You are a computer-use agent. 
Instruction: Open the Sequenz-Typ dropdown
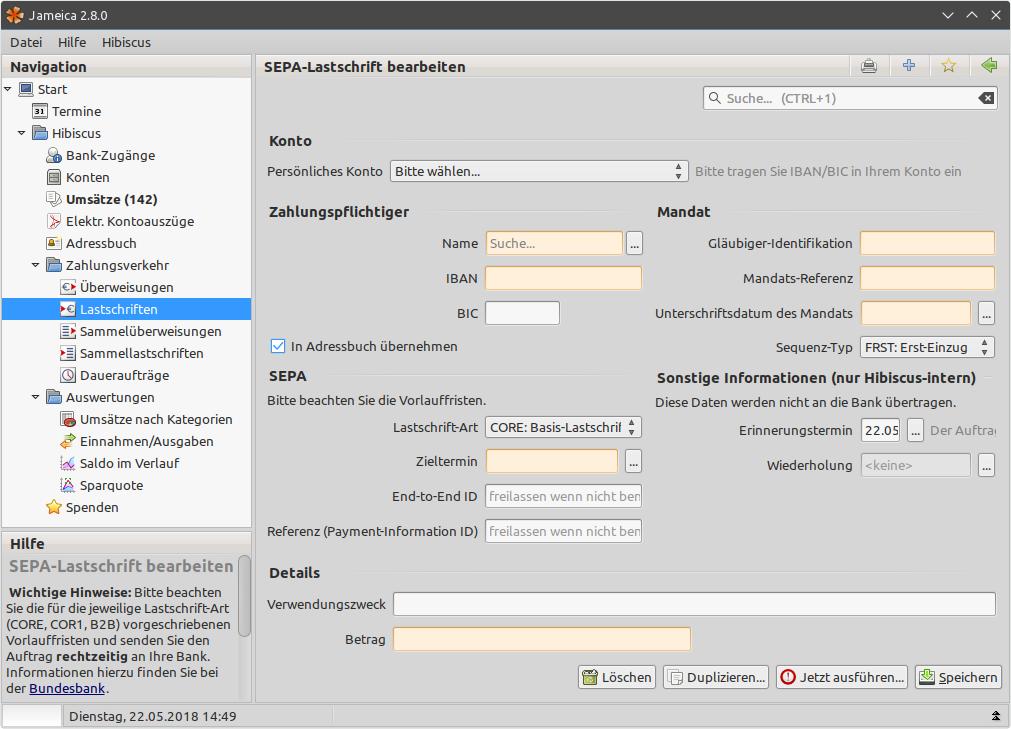click(927, 347)
